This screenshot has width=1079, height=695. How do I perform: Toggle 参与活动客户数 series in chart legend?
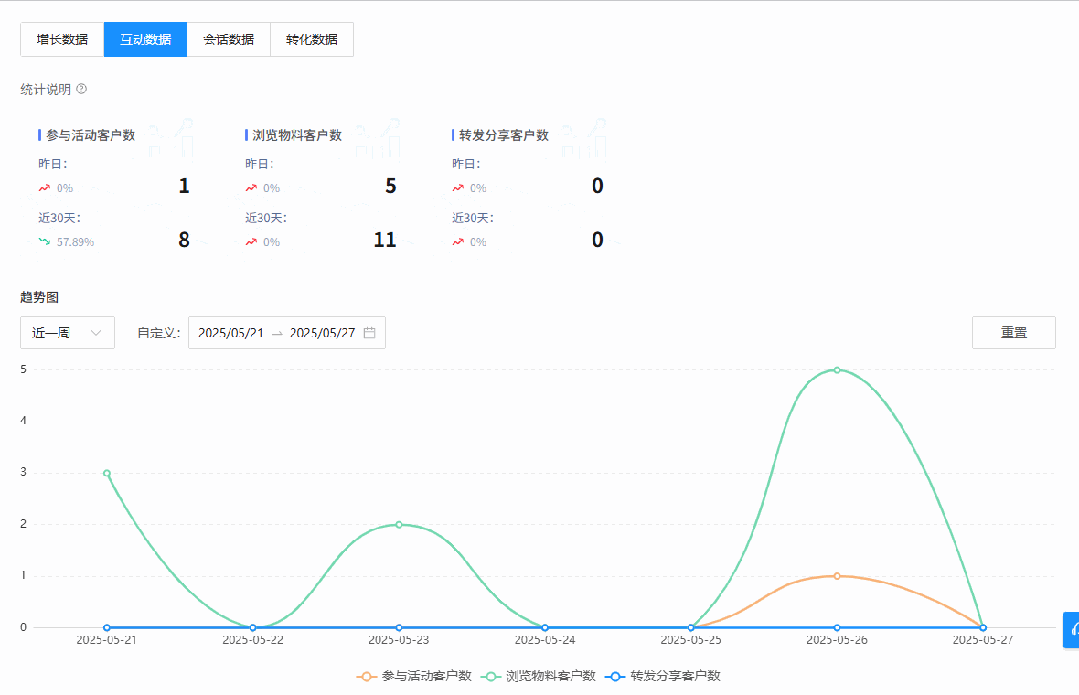pos(414,676)
